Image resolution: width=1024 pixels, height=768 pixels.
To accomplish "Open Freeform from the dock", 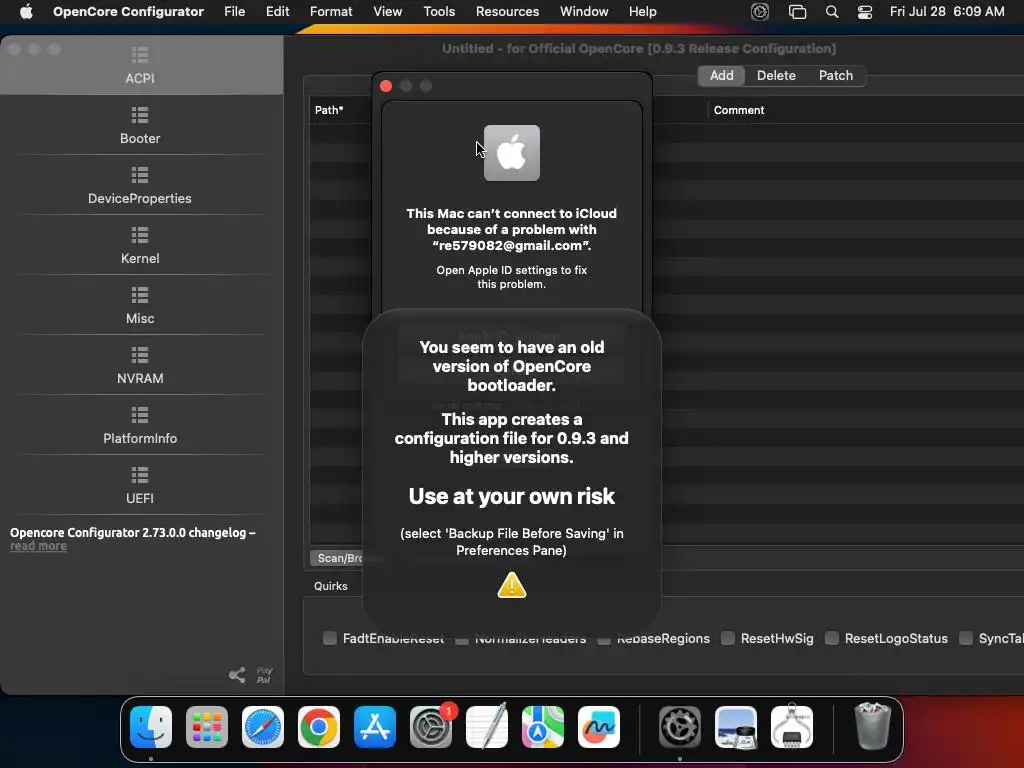I will (x=599, y=727).
